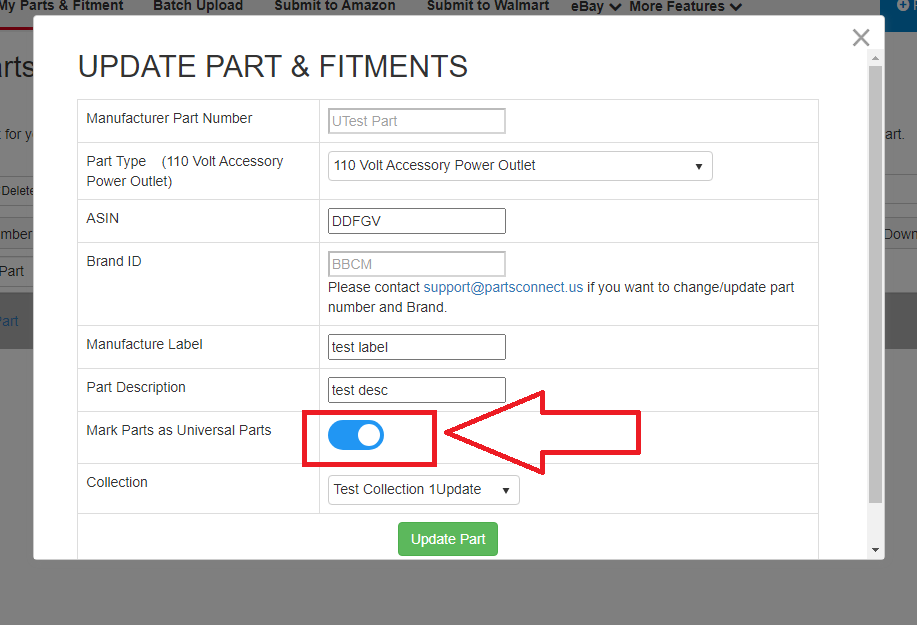This screenshot has width=917, height=625.
Task: Close the Update Part dialog with X
Action: click(860, 38)
